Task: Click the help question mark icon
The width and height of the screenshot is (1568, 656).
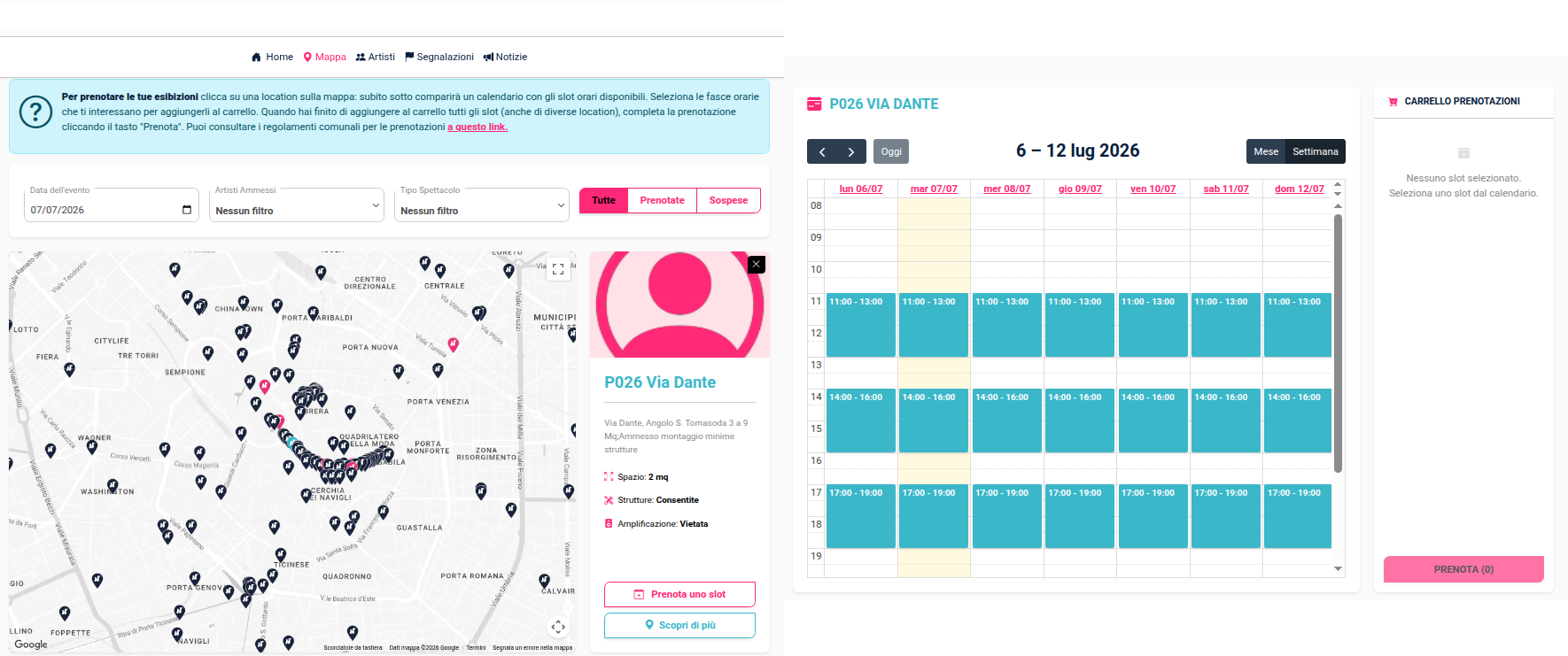Action: [x=35, y=112]
